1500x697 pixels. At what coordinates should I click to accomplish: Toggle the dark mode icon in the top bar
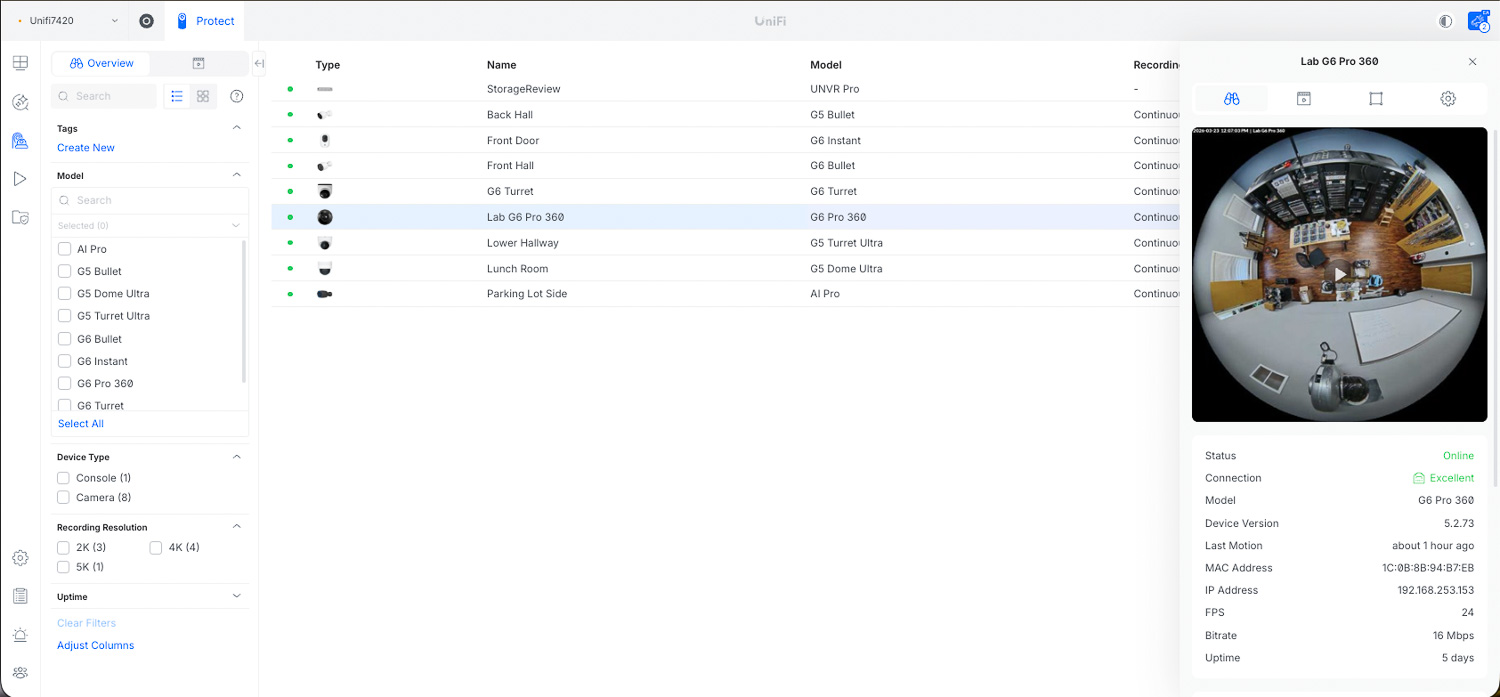[1445, 20]
